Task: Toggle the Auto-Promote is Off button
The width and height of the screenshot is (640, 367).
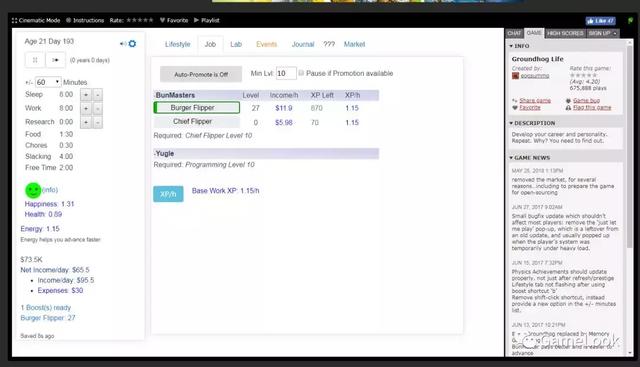Action: (201, 74)
